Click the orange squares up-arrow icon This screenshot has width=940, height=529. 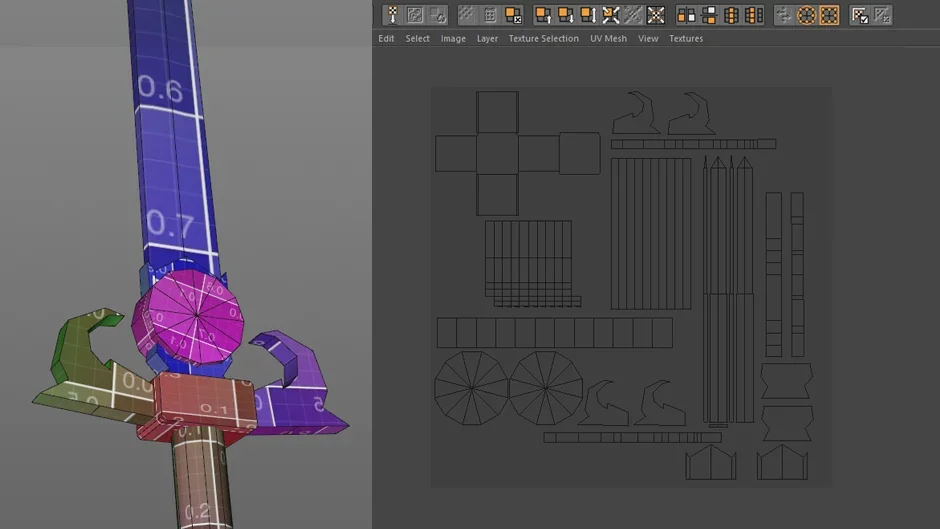coord(543,15)
